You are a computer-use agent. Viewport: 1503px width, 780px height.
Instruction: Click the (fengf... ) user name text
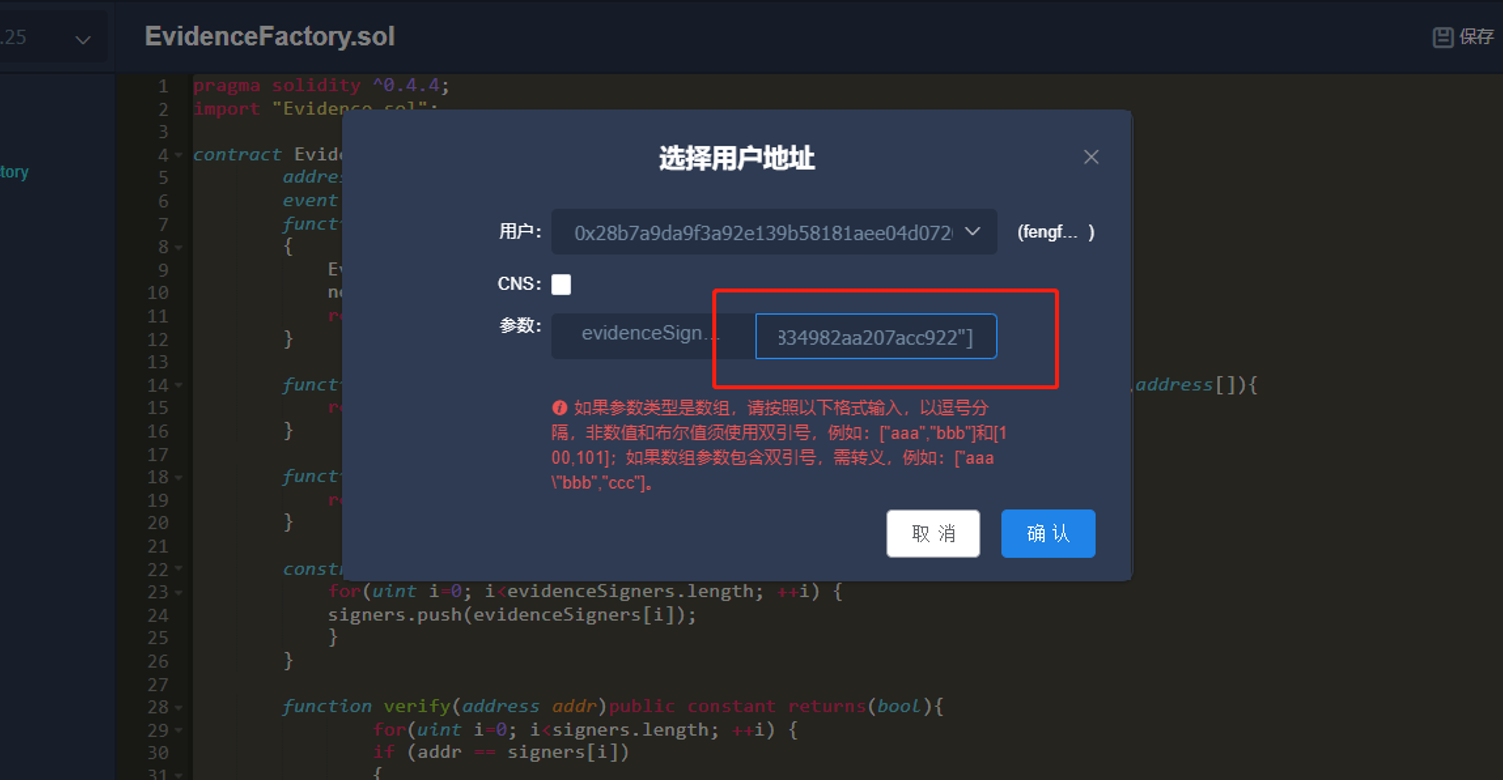1056,232
